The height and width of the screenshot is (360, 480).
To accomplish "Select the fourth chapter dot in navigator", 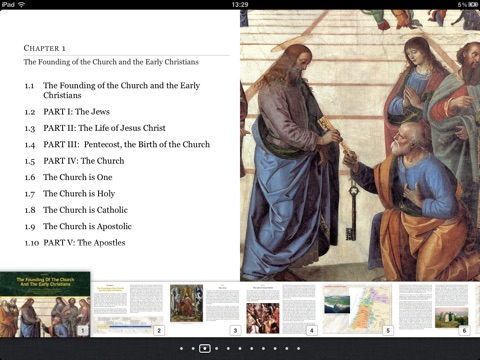I will click(x=217, y=349).
